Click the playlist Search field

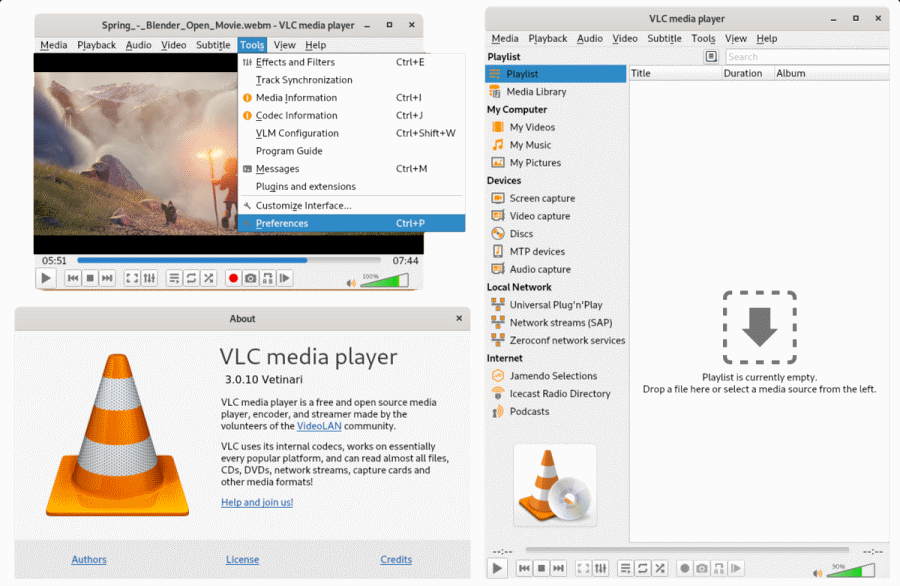[808, 57]
